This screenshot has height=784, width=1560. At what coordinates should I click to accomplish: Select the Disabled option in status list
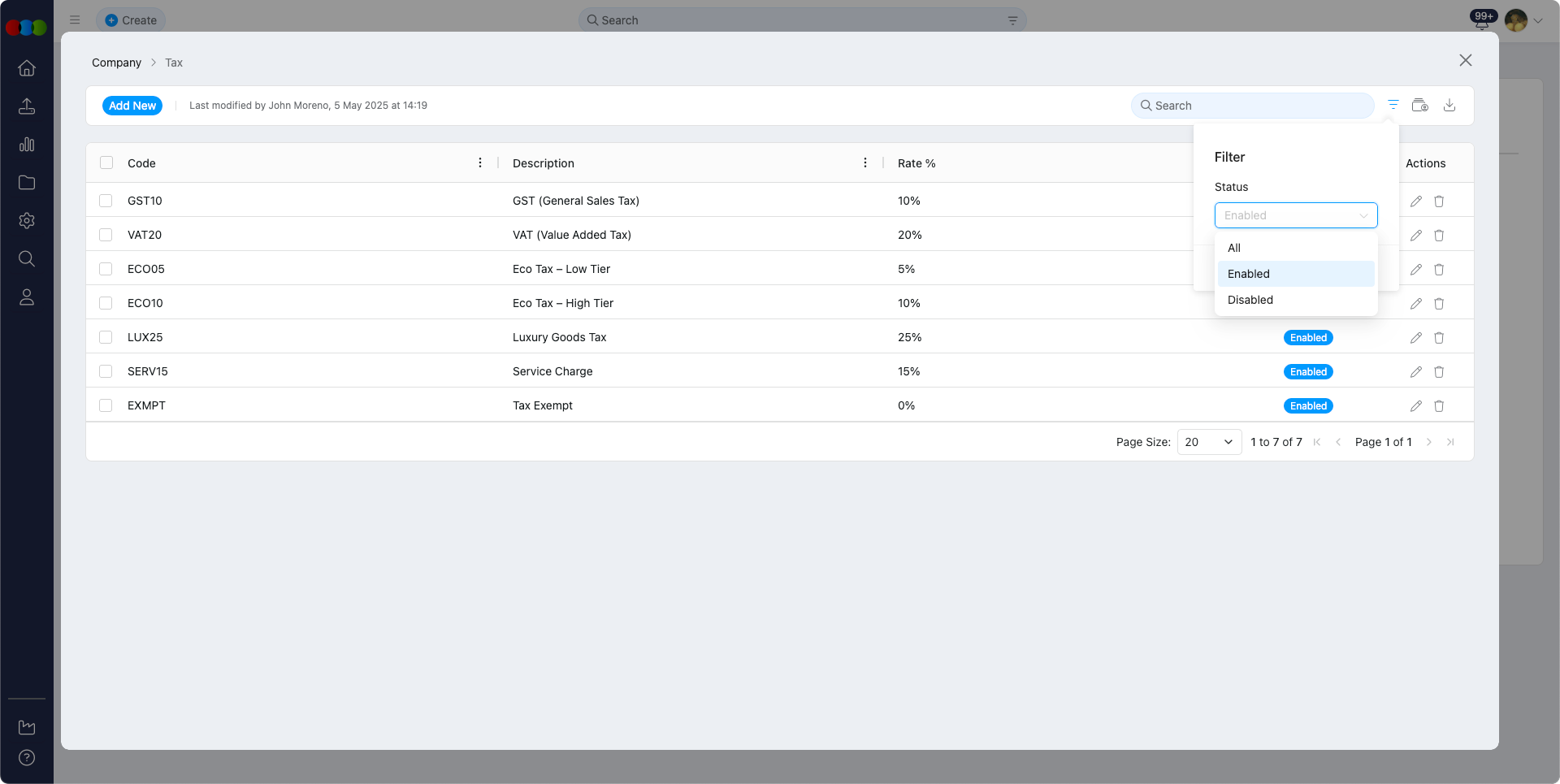click(x=1250, y=300)
